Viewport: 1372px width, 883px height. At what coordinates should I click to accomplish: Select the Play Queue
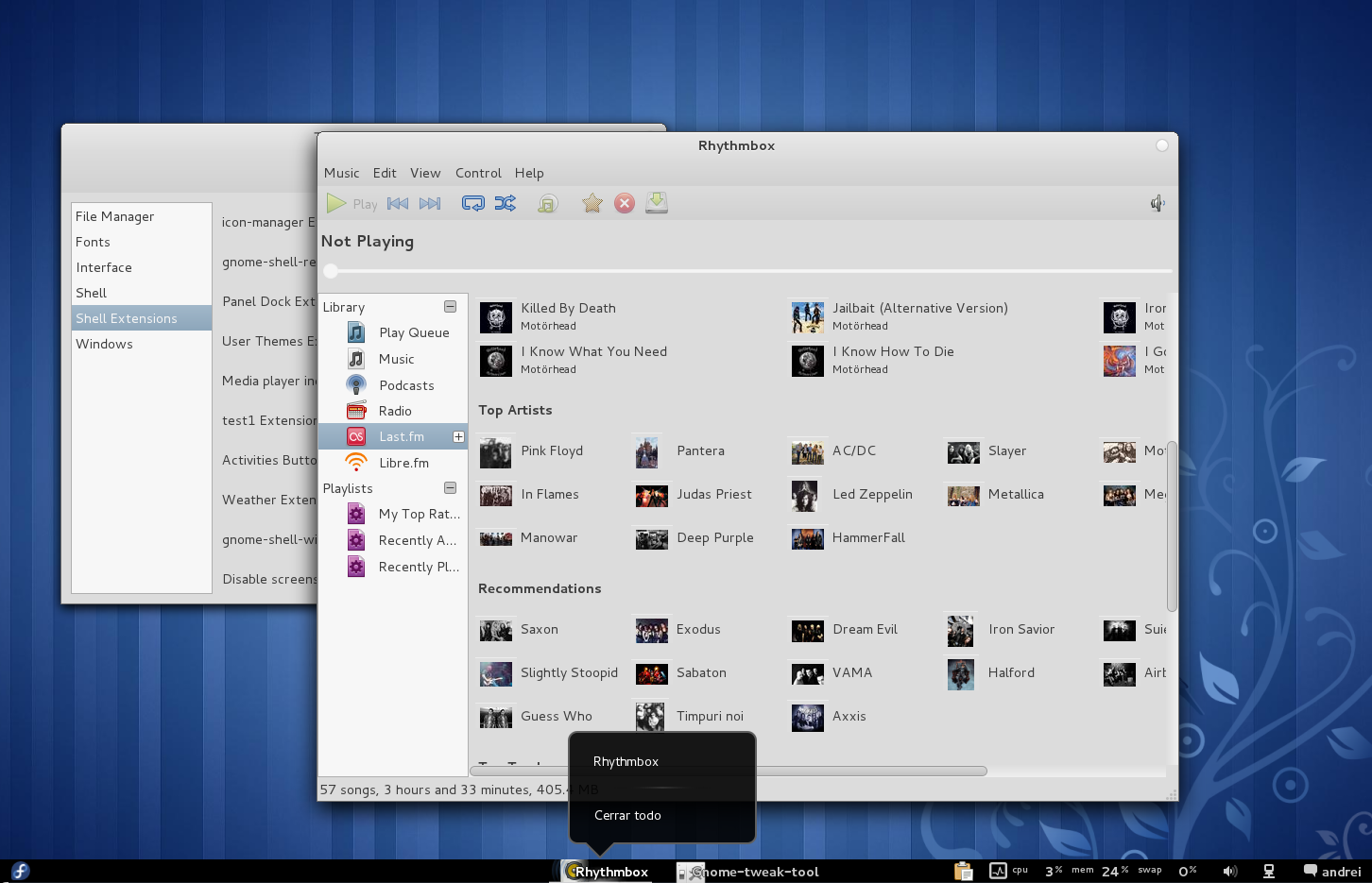(x=415, y=331)
